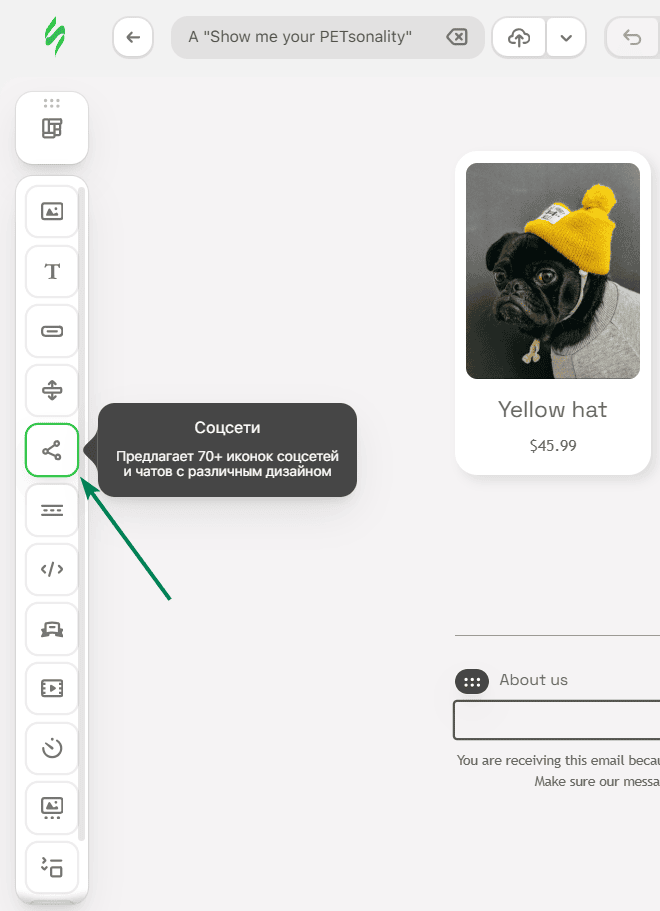This screenshot has height=911, width=660.
Task: Go back using the left arrow button
Action: [x=133, y=38]
